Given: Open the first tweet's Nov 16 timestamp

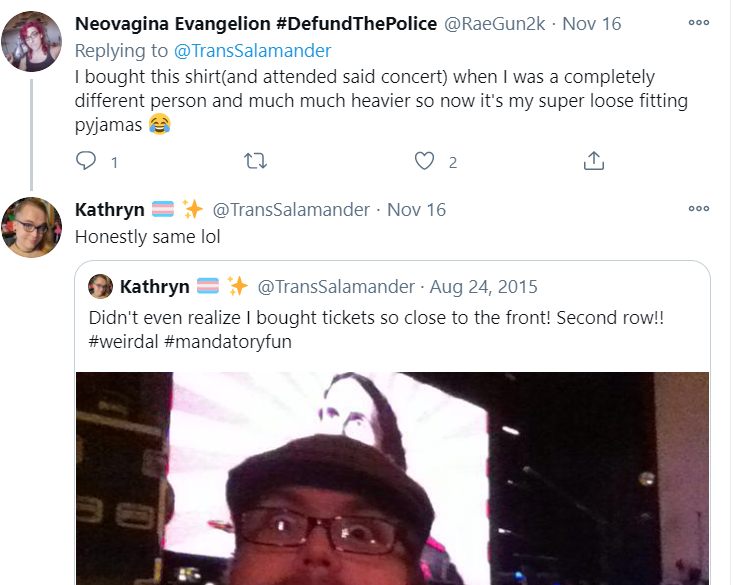Looking at the screenshot, I should coord(591,23).
